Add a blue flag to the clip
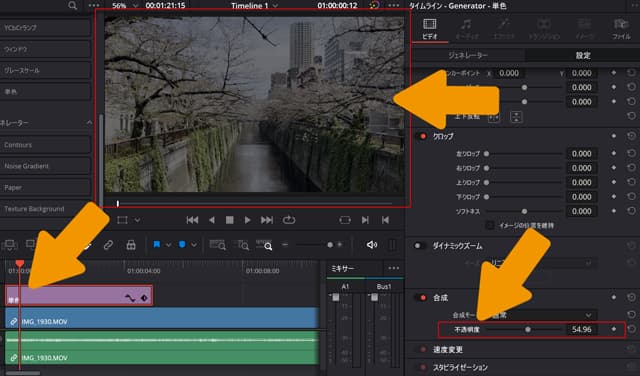This screenshot has width=640, height=376. tap(157, 245)
